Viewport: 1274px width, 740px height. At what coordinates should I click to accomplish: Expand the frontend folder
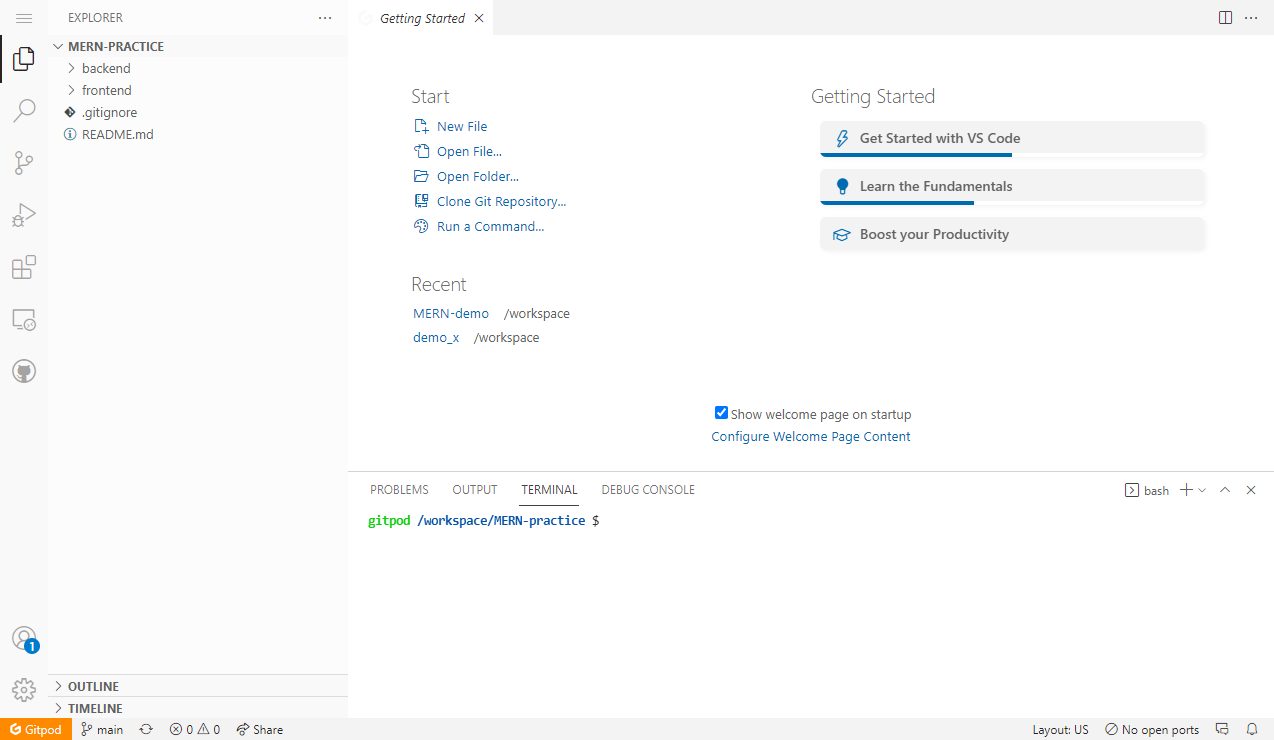[x=198, y=90]
